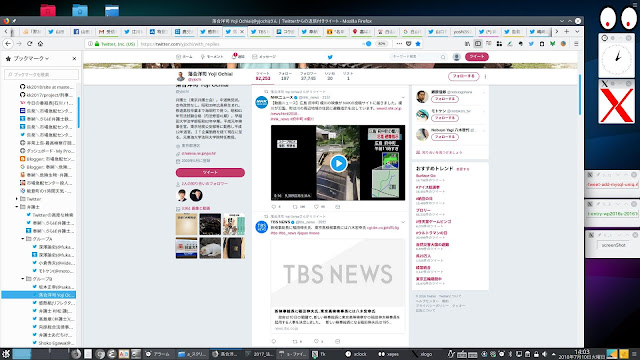Focus the bookmarks search field

point(41,74)
